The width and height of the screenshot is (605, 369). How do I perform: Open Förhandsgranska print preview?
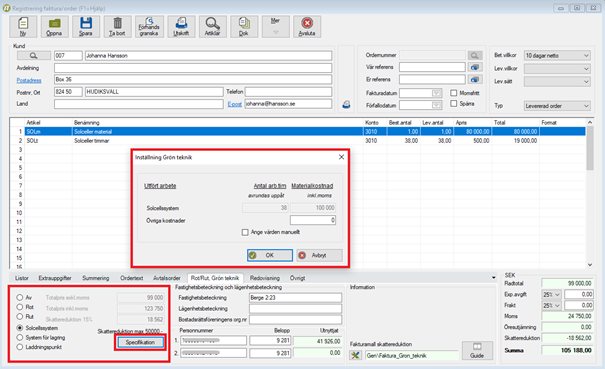coord(149,27)
